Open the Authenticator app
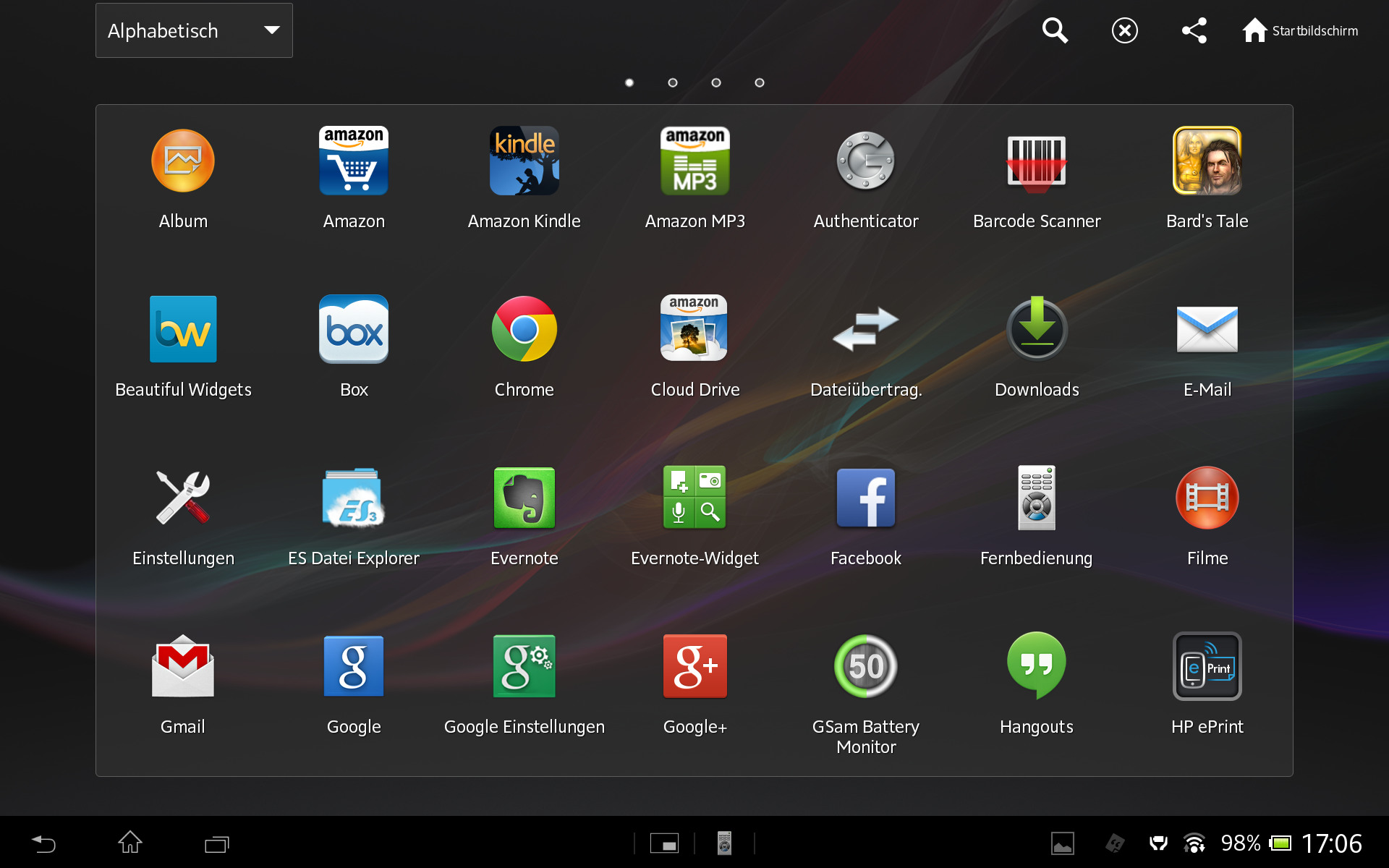The image size is (1389, 868). pos(866,161)
